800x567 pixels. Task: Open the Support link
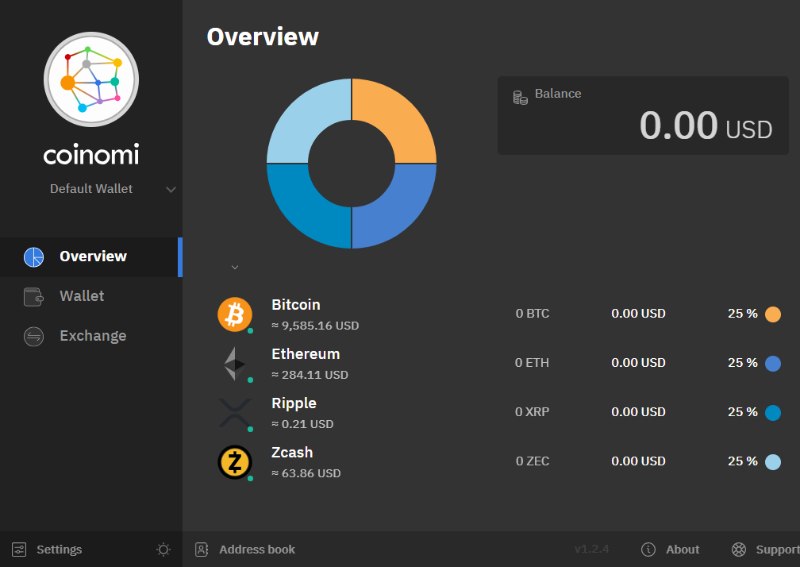coord(778,550)
